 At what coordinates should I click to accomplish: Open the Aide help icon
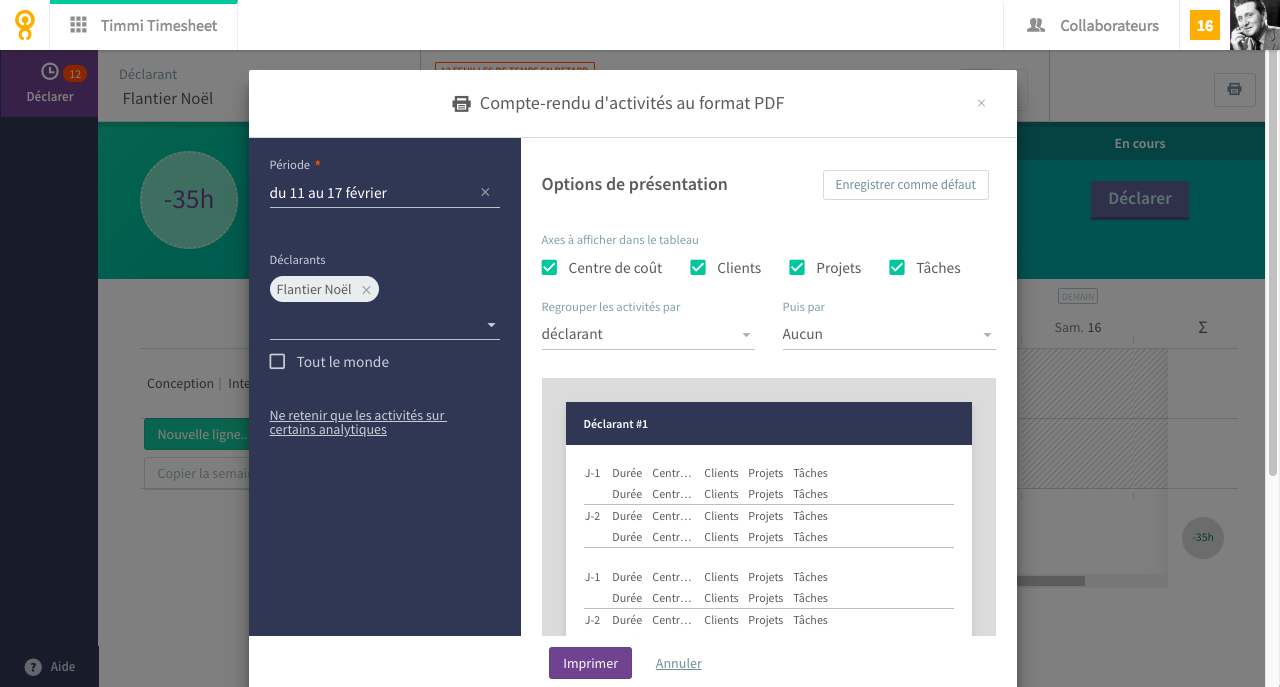tap(33, 667)
